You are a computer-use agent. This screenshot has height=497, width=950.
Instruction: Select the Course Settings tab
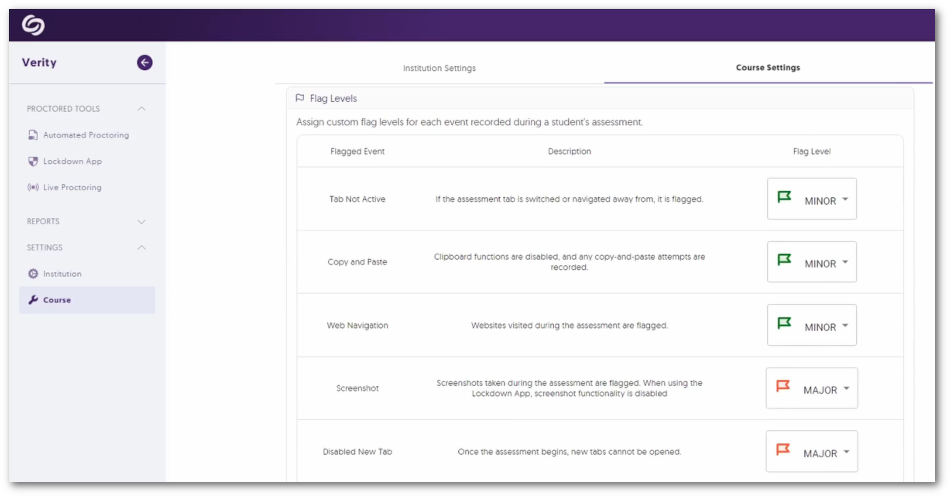(x=767, y=68)
